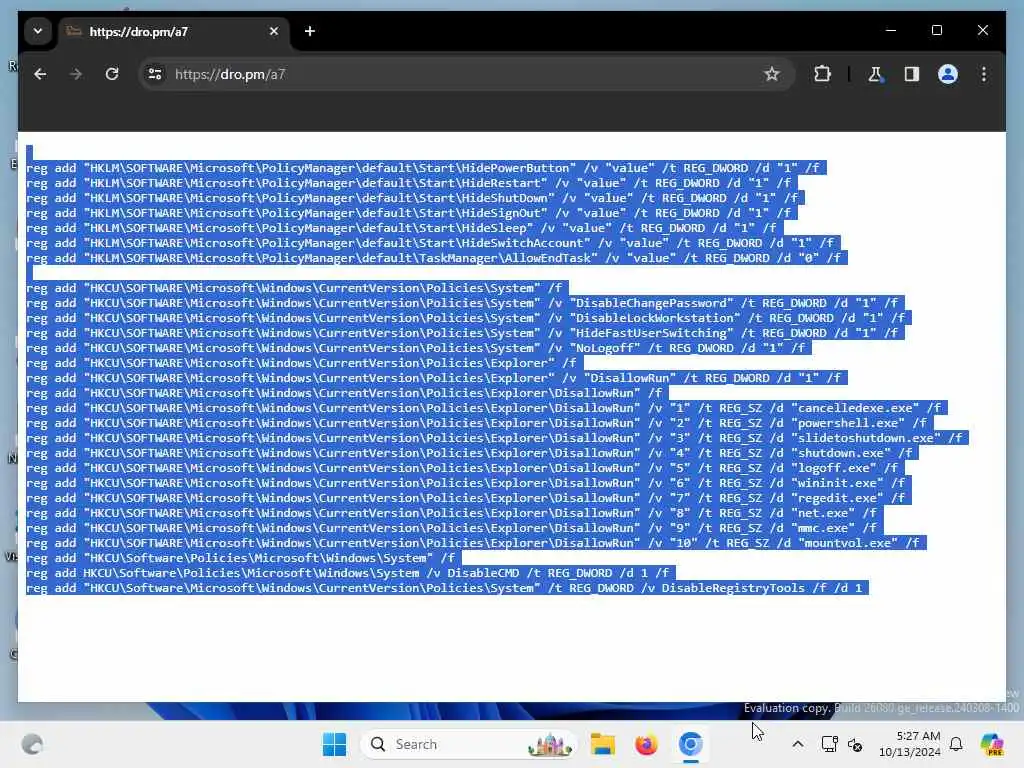This screenshot has width=1024, height=768.
Task: Reload the dro.pm page
Action: click(112, 74)
